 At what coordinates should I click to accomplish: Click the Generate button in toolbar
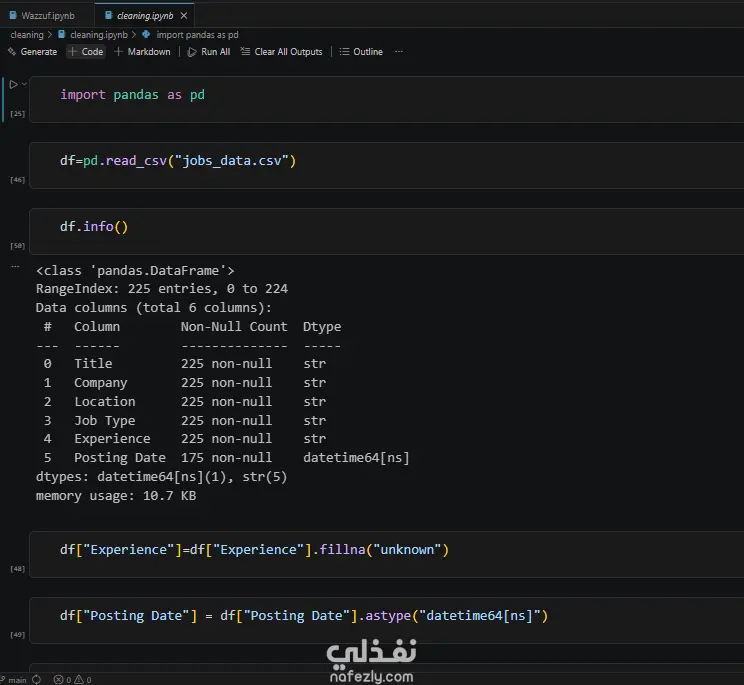click(33, 52)
